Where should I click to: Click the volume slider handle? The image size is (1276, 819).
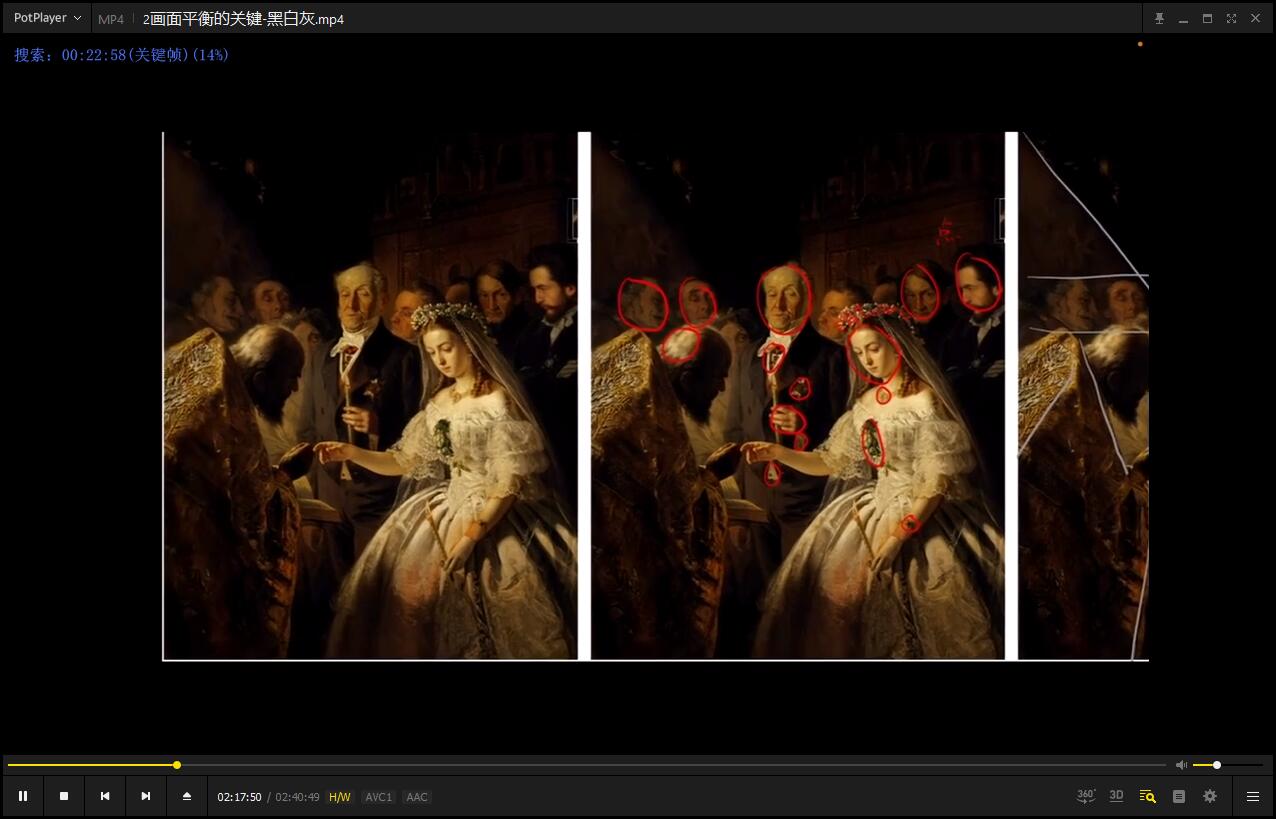click(x=1217, y=765)
